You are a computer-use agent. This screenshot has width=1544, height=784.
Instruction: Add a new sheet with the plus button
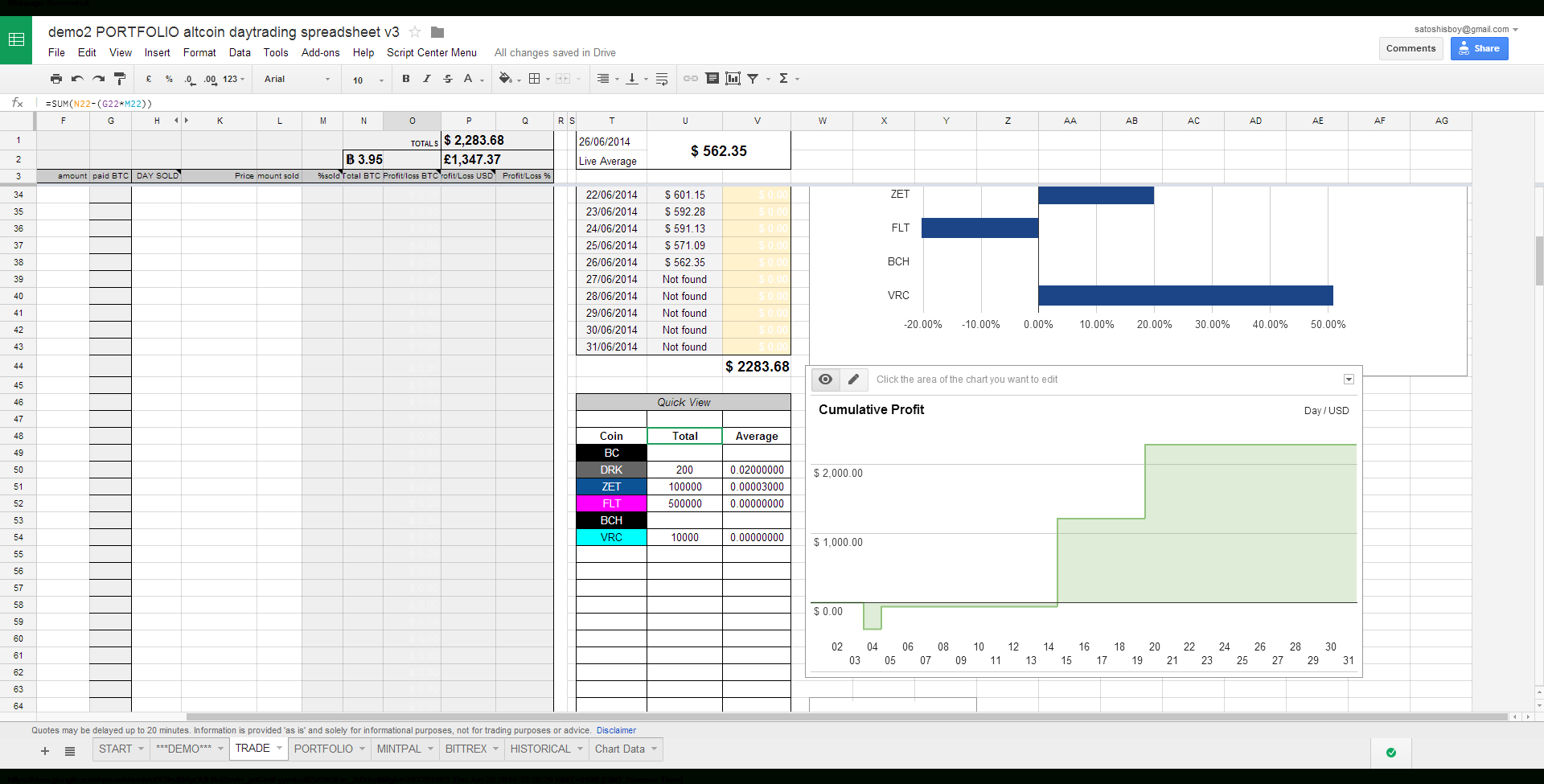pyautogui.click(x=44, y=750)
